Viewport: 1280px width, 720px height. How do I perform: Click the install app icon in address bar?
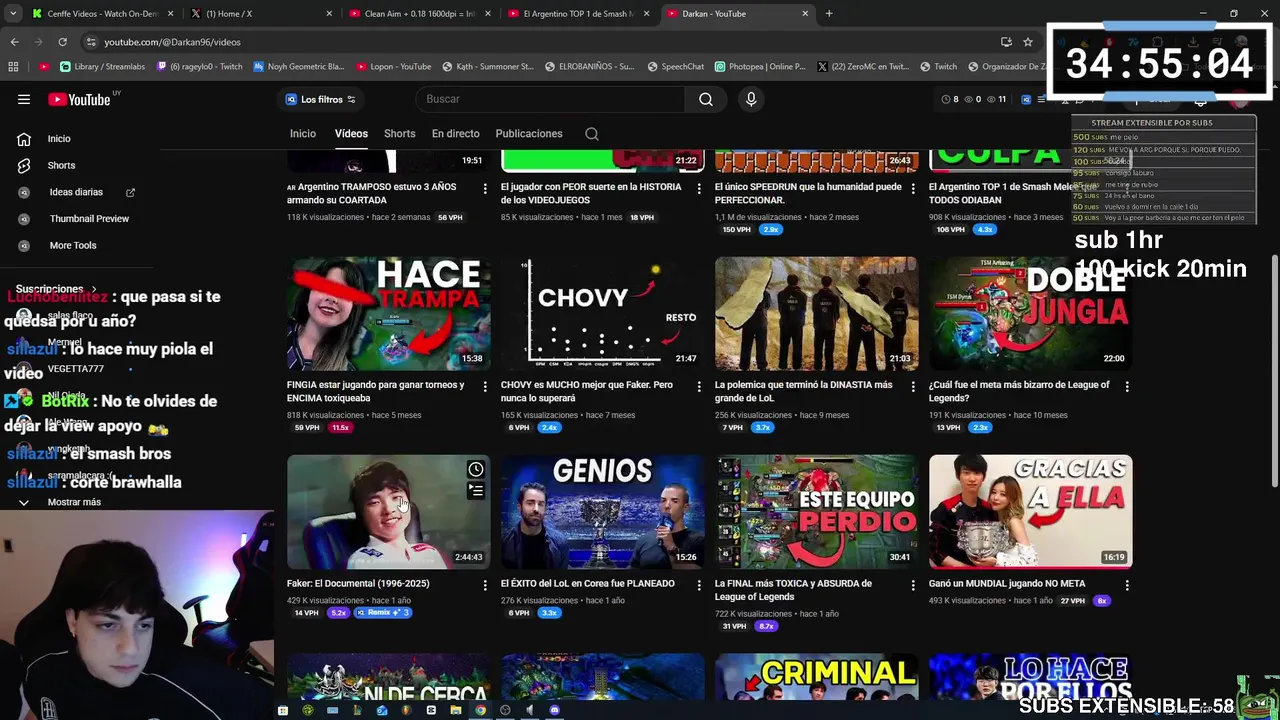tap(1006, 42)
